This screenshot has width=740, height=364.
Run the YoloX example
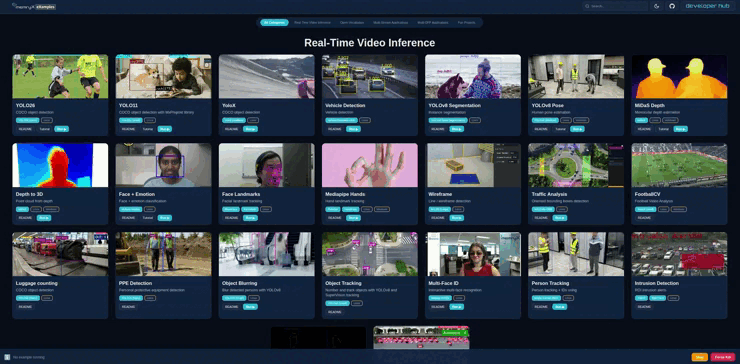click(250, 129)
